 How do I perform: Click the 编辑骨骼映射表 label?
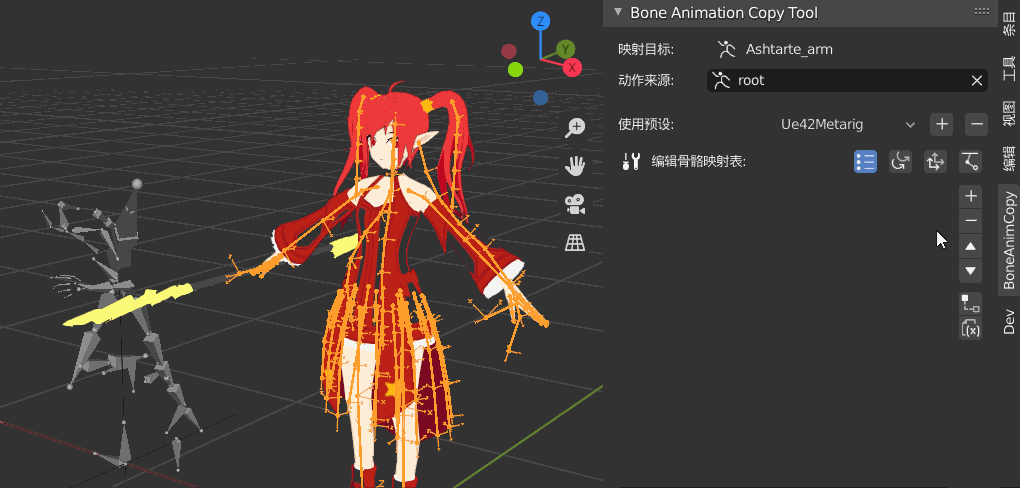(x=698, y=162)
